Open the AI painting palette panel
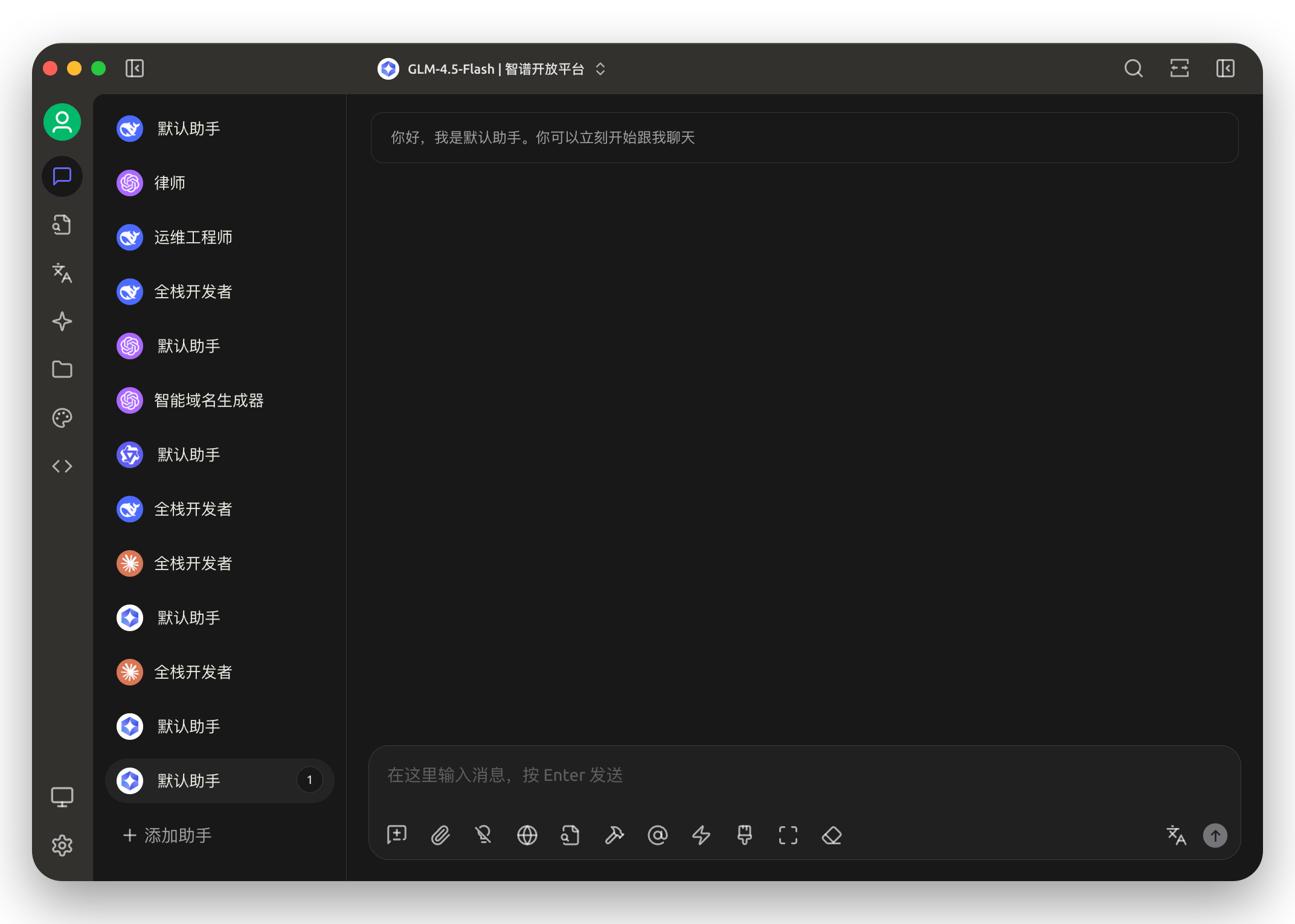Screen dimensions: 1295x924 (62, 417)
